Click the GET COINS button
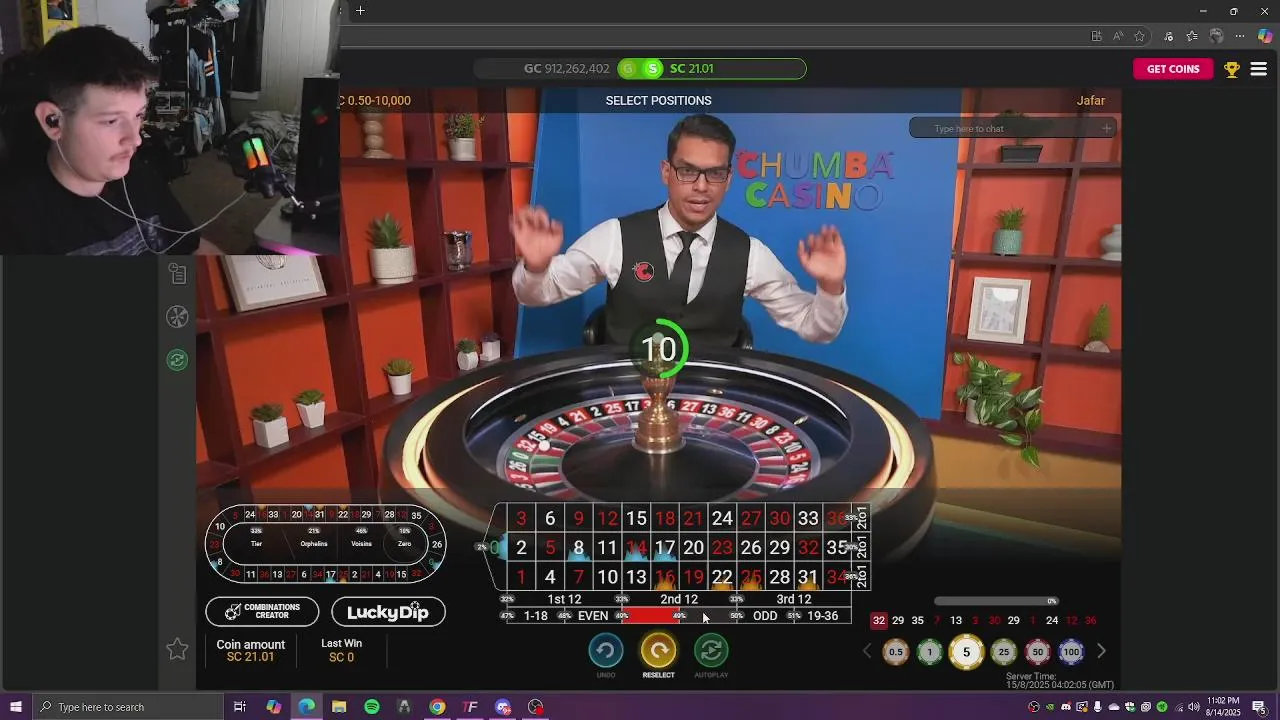 click(x=1173, y=69)
